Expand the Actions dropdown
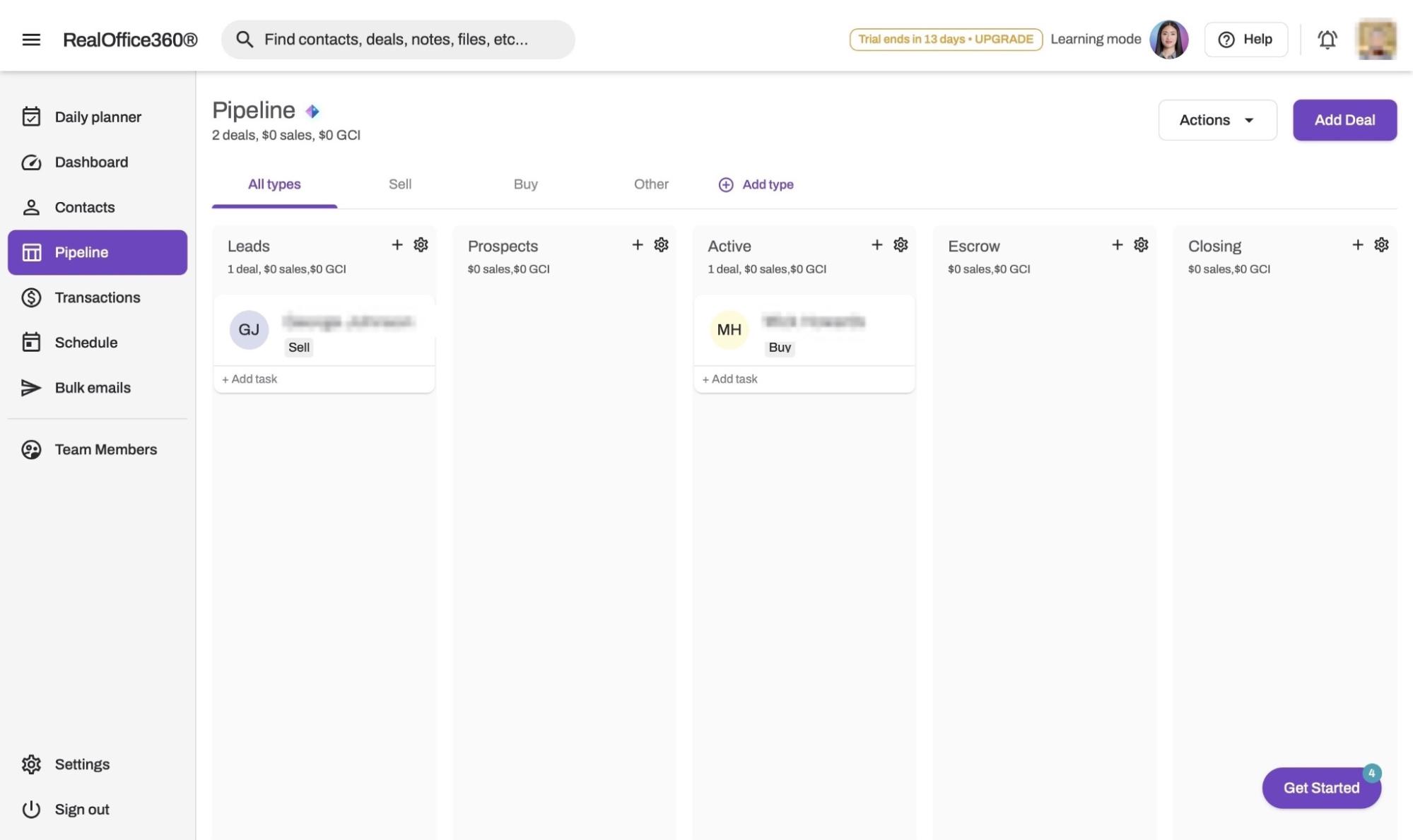 (x=1217, y=120)
